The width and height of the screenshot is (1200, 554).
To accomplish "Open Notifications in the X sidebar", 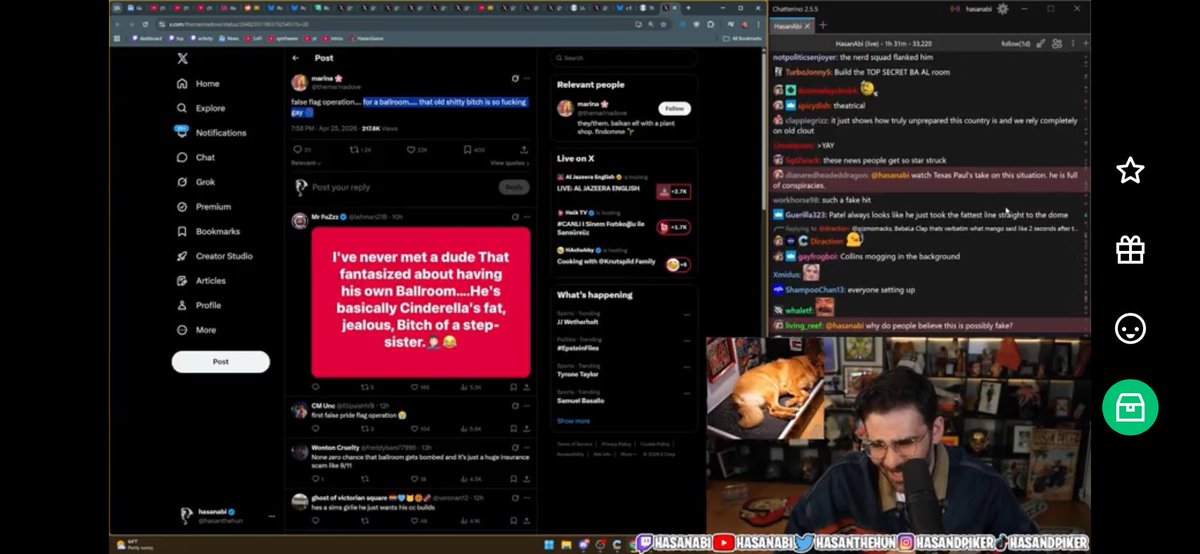I will click(210, 132).
